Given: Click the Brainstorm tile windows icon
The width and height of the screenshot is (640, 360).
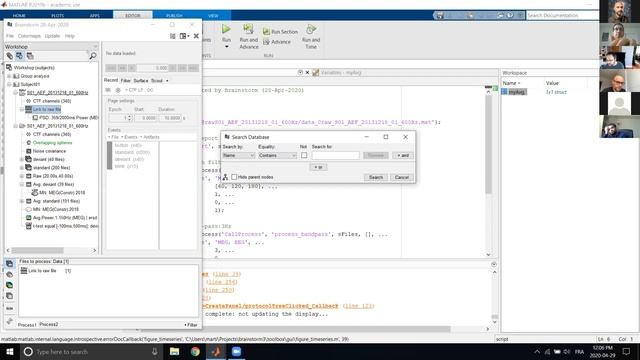Looking at the screenshot, I should [x=173, y=36].
